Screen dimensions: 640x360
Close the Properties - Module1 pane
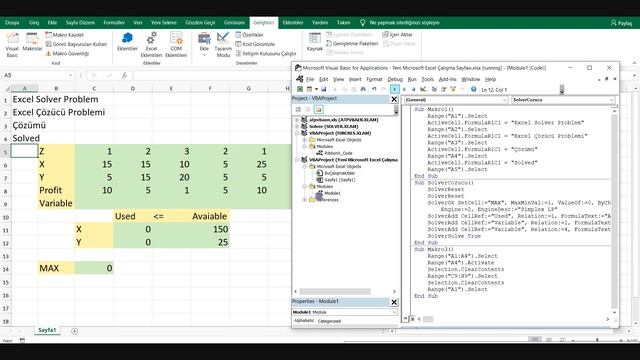click(394, 302)
